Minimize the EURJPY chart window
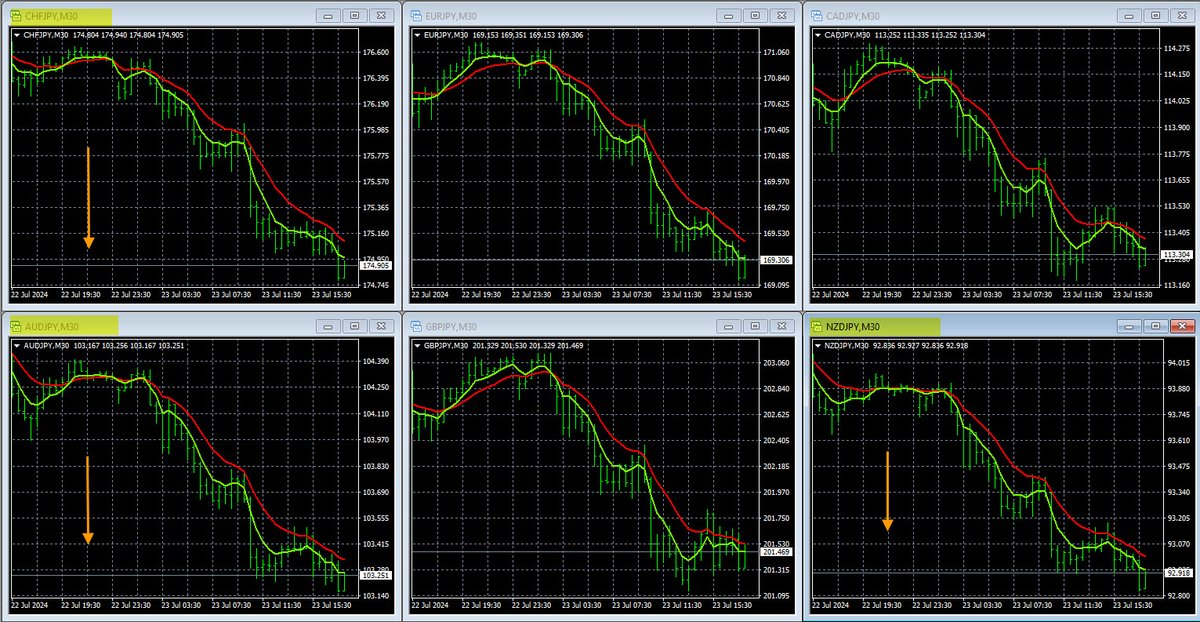This screenshot has width=1200, height=622. (727, 16)
